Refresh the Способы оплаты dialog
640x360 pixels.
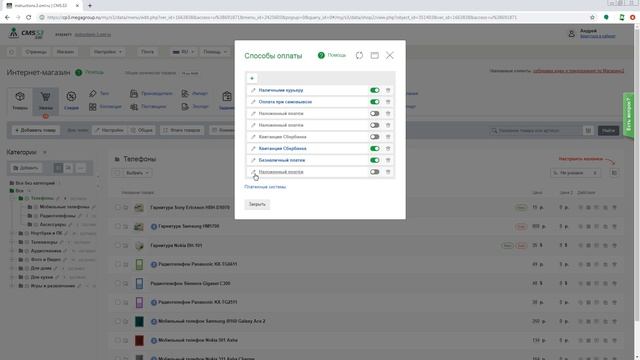pos(359,55)
